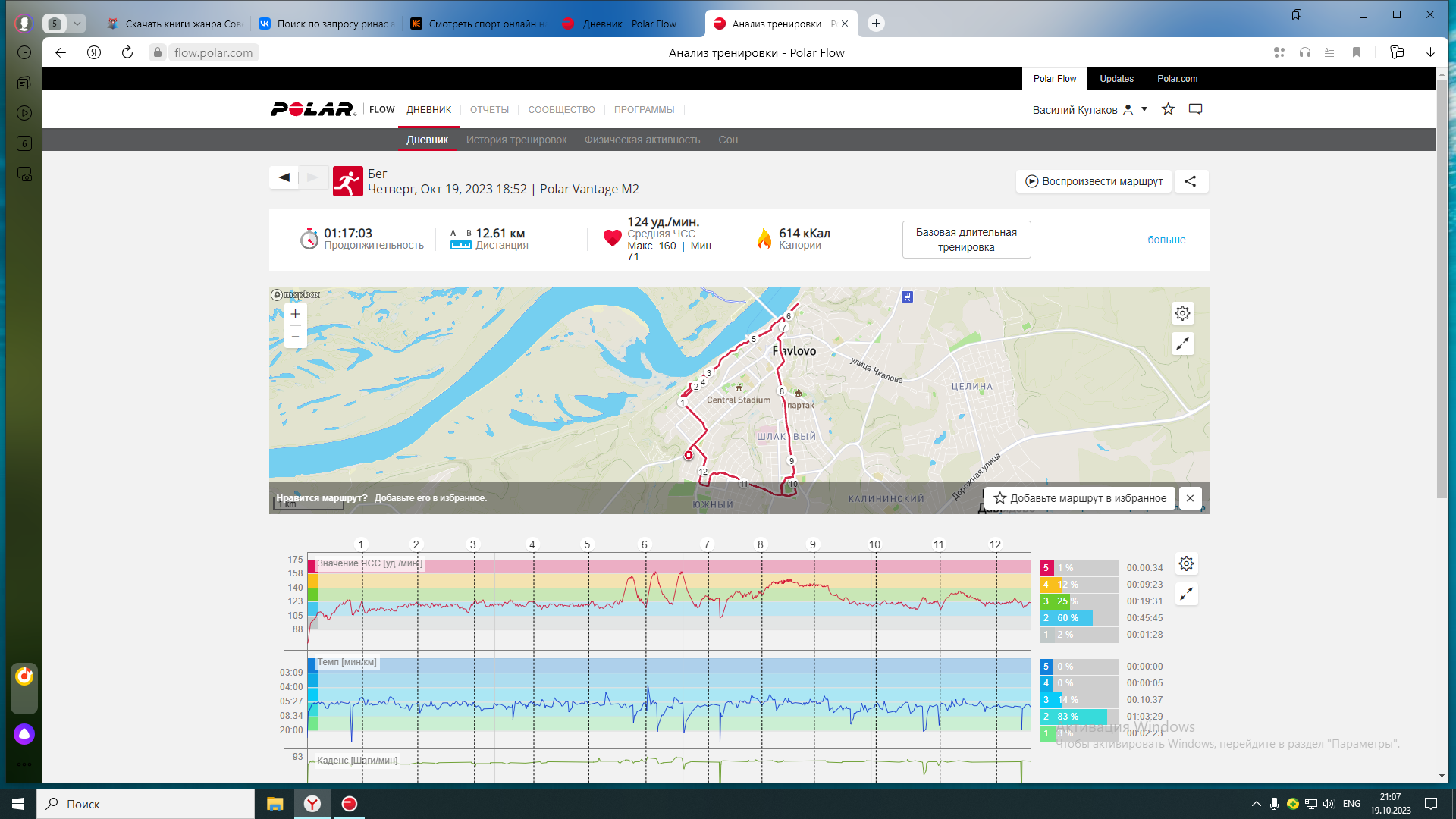The height and width of the screenshot is (819, 1456).
Task: Click the flow.polar.com address field
Action: [214, 52]
